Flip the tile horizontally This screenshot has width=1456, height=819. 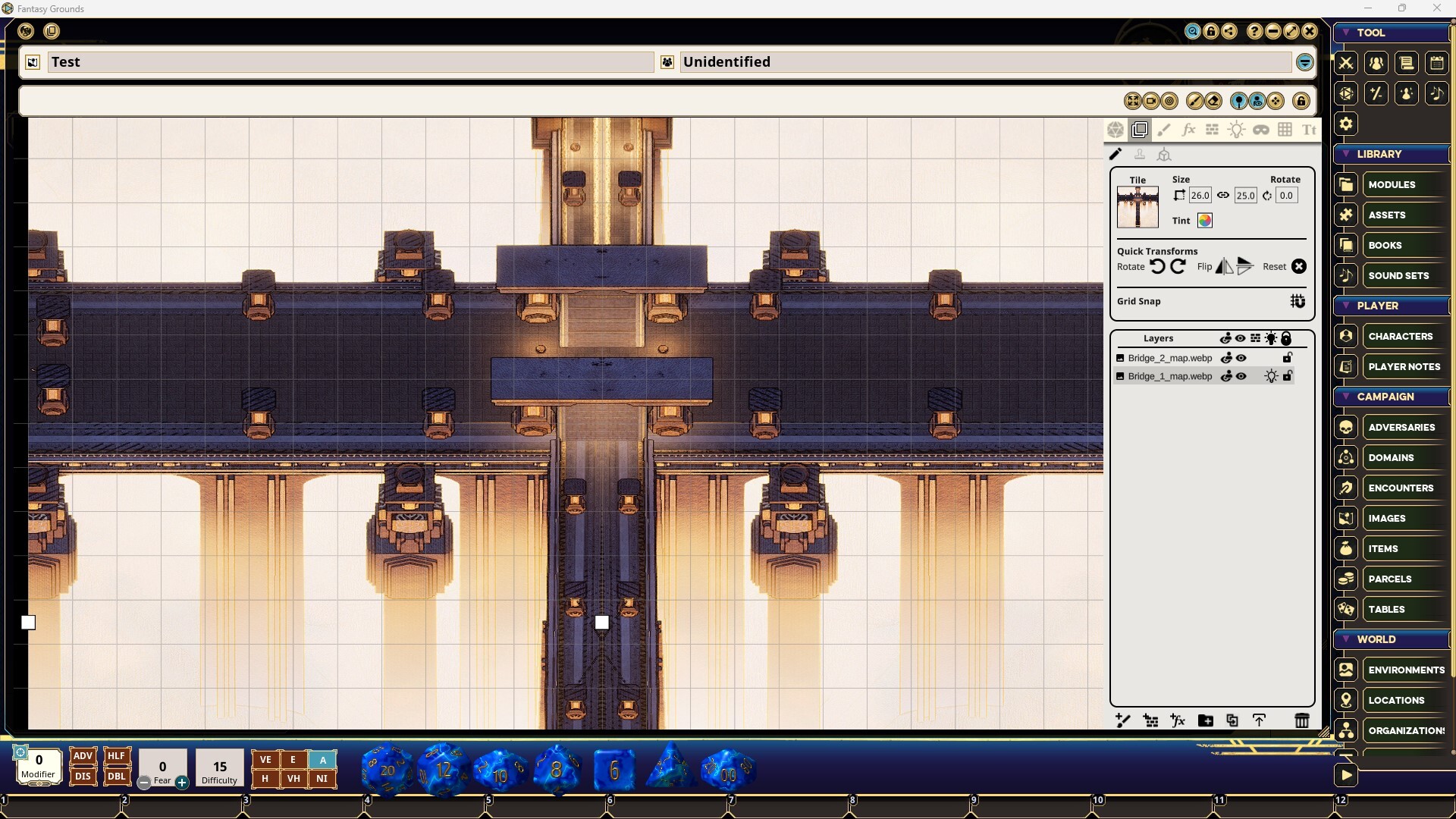[x=1224, y=266]
